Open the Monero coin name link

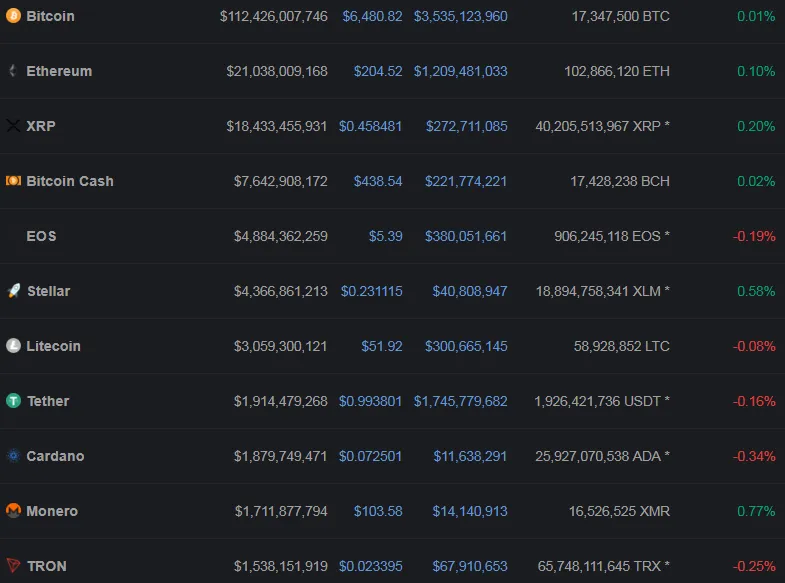[x=52, y=511]
